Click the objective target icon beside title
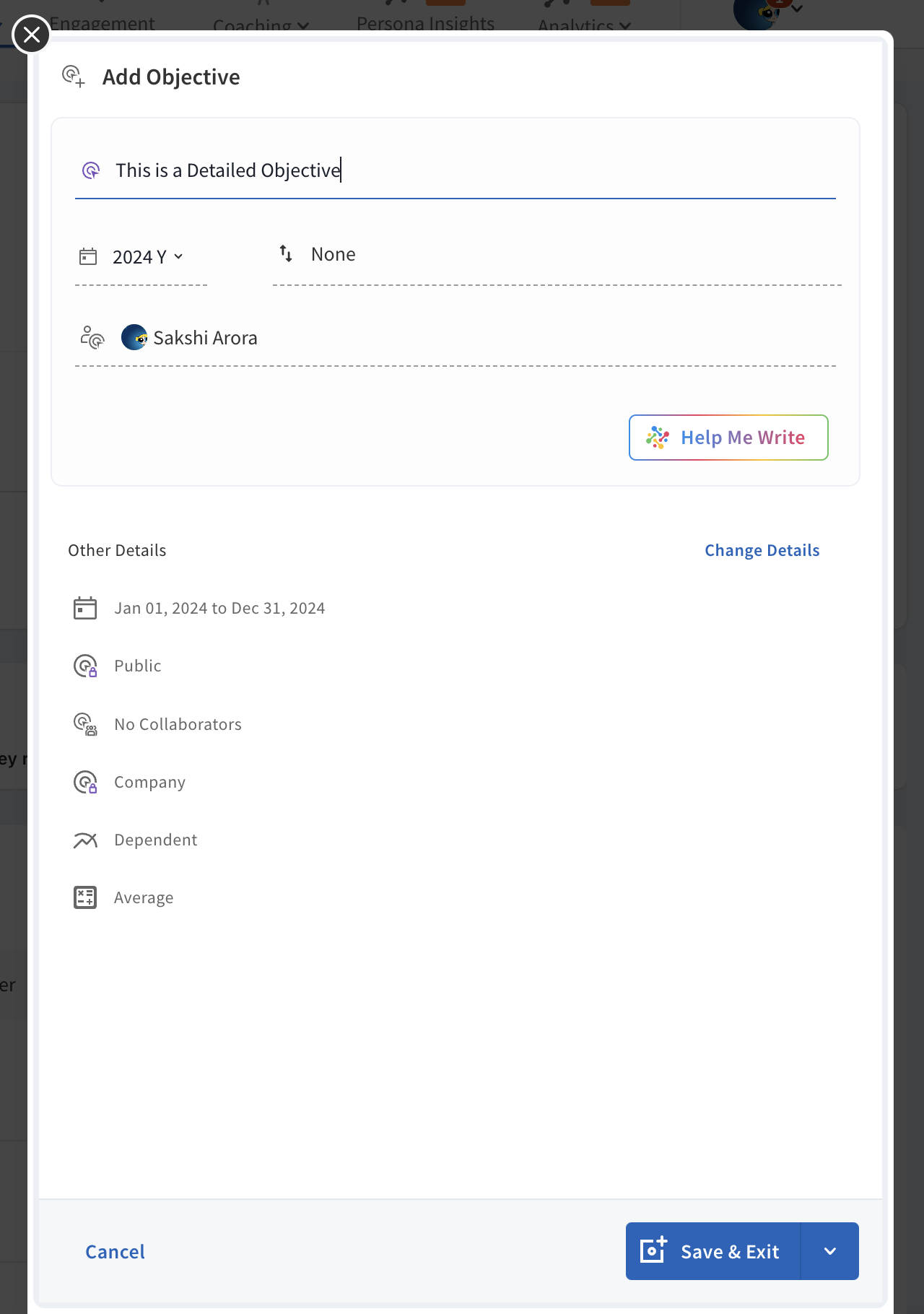924x1314 pixels. [91, 170]
